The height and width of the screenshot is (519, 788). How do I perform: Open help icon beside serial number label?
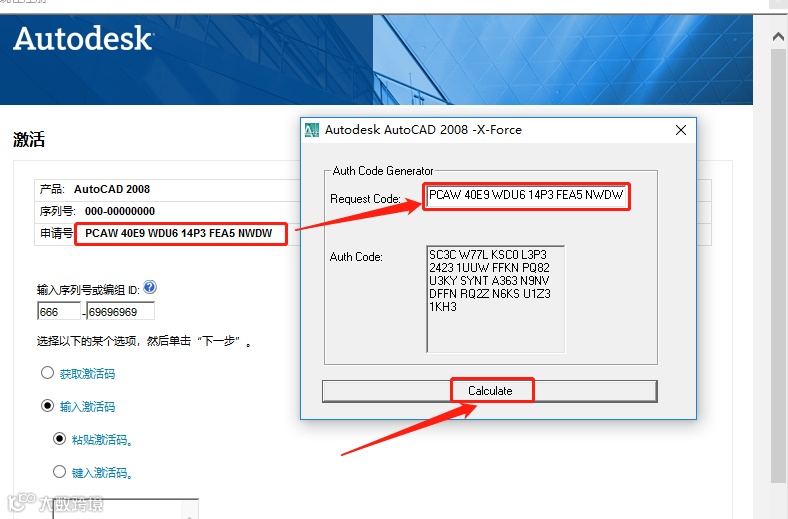pos(150,287)
